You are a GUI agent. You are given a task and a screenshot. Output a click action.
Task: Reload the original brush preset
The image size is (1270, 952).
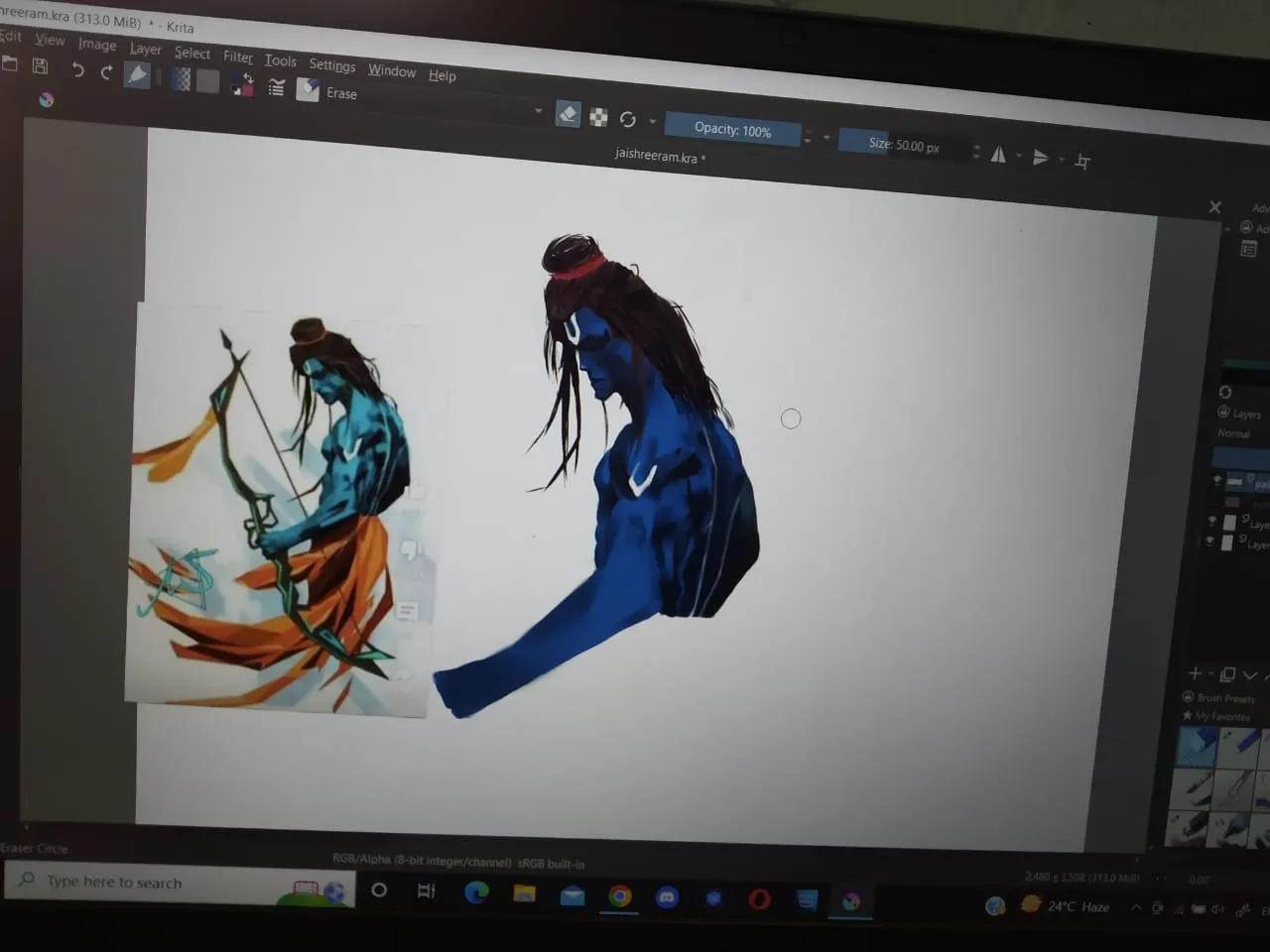pyautogui.click(x=628, y=120)
